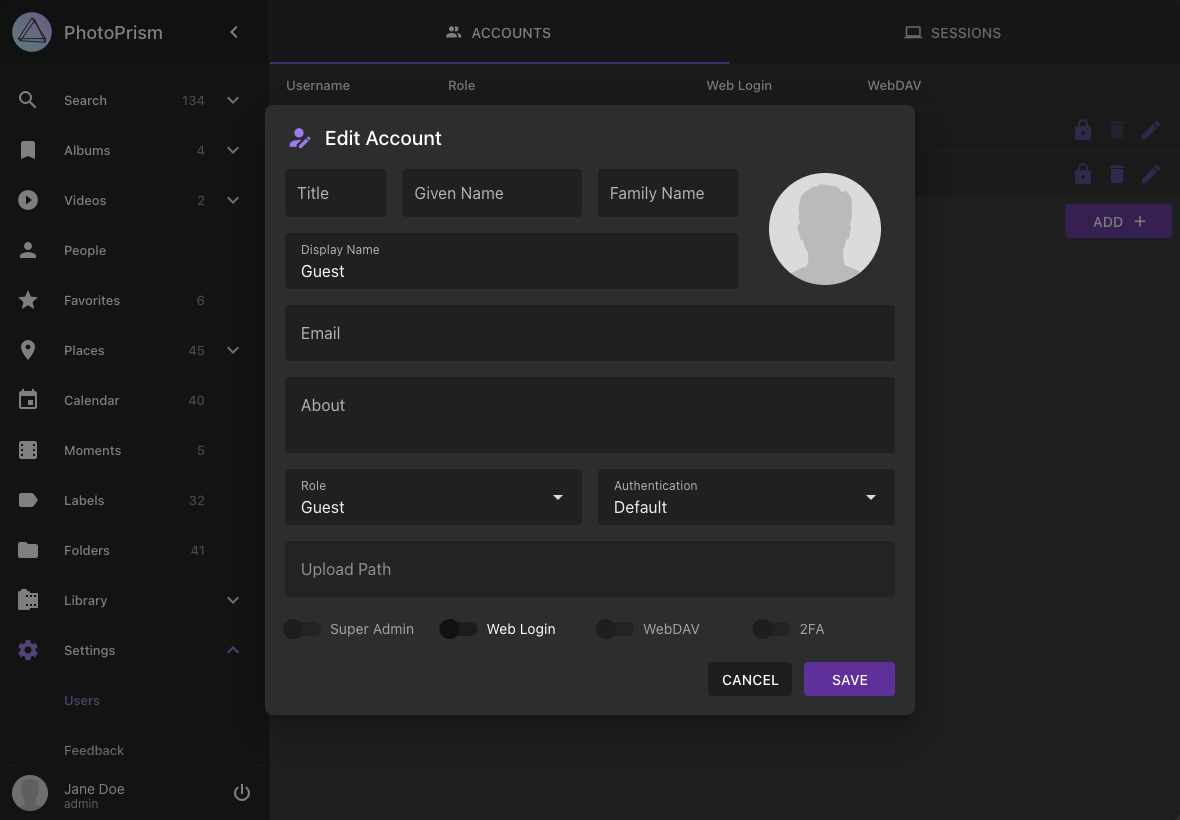Image resolution: width=1180 pixels, height=820 pixels.
Task: Select the ACCOUNTS tab
Action: [498, 32]
